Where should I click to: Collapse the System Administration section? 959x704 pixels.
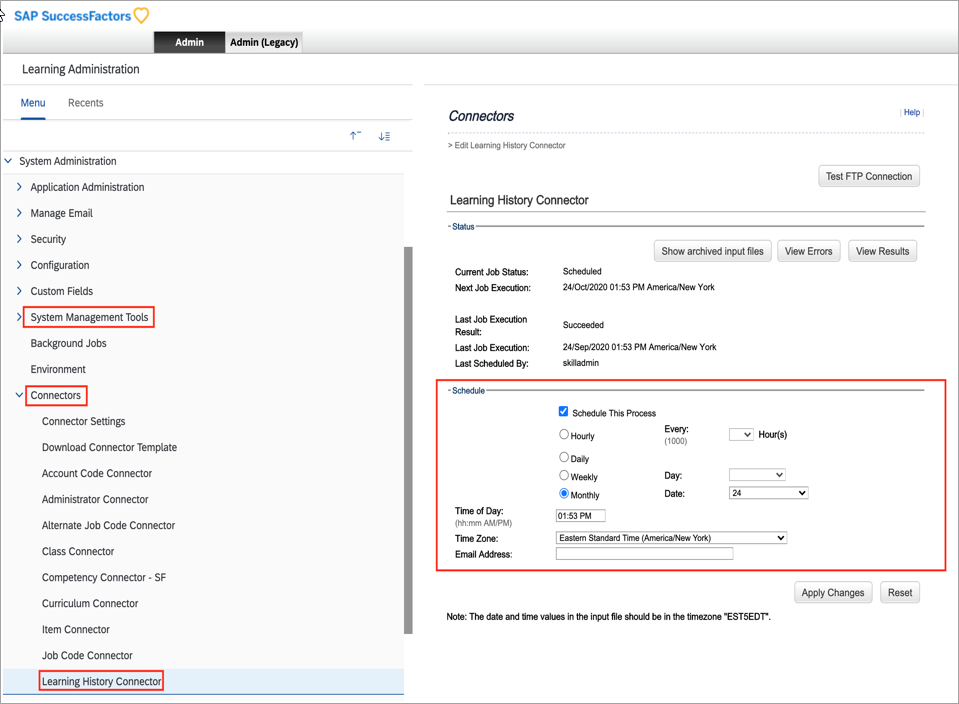9,161
